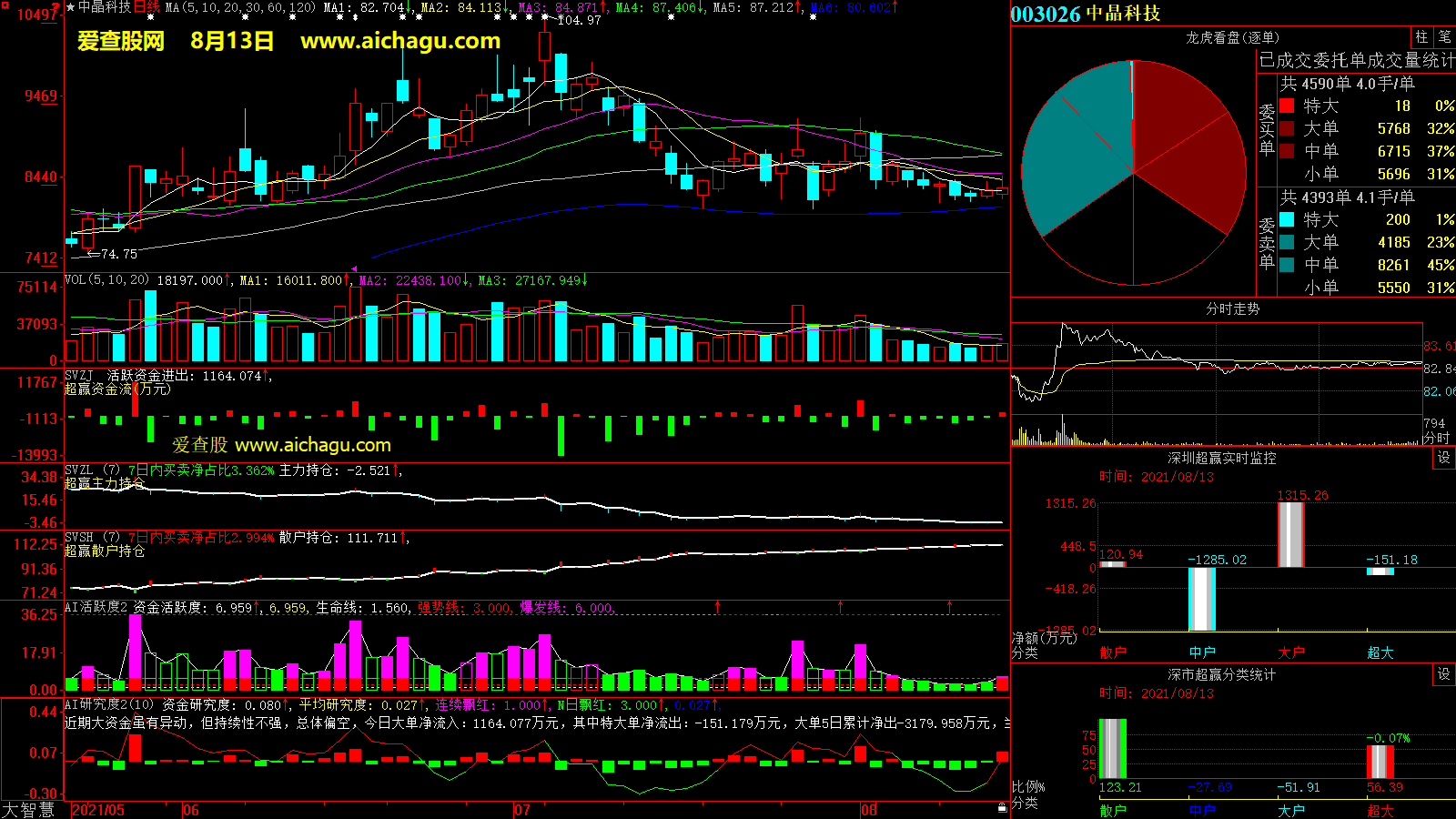The image size is (1456, 819).
Task: Click the lock icon at chart bottom
Action: coord(1002,806)
